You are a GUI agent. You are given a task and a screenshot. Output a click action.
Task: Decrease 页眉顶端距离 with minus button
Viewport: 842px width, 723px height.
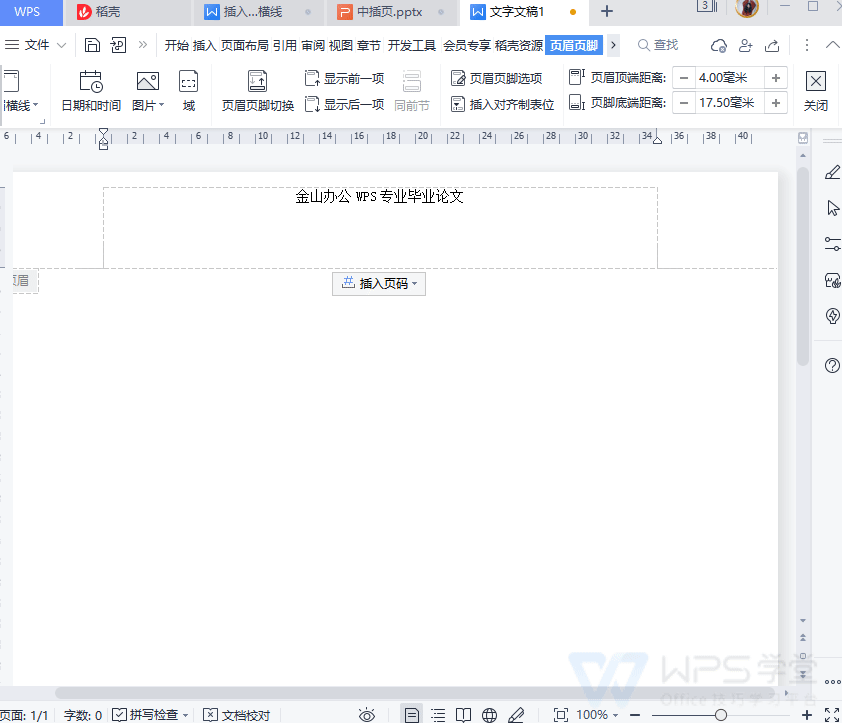point(684,78)
